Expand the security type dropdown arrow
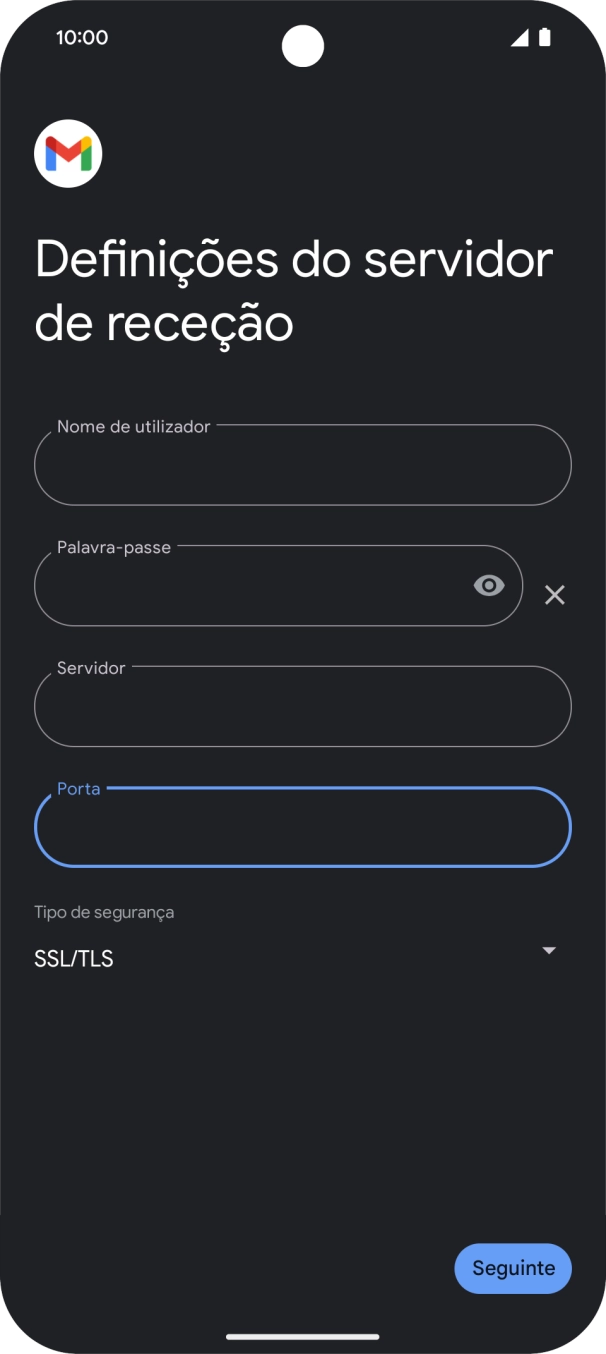Image resolution: width=606 pixels, height=1354 pixels. click(x=548, y=950)
